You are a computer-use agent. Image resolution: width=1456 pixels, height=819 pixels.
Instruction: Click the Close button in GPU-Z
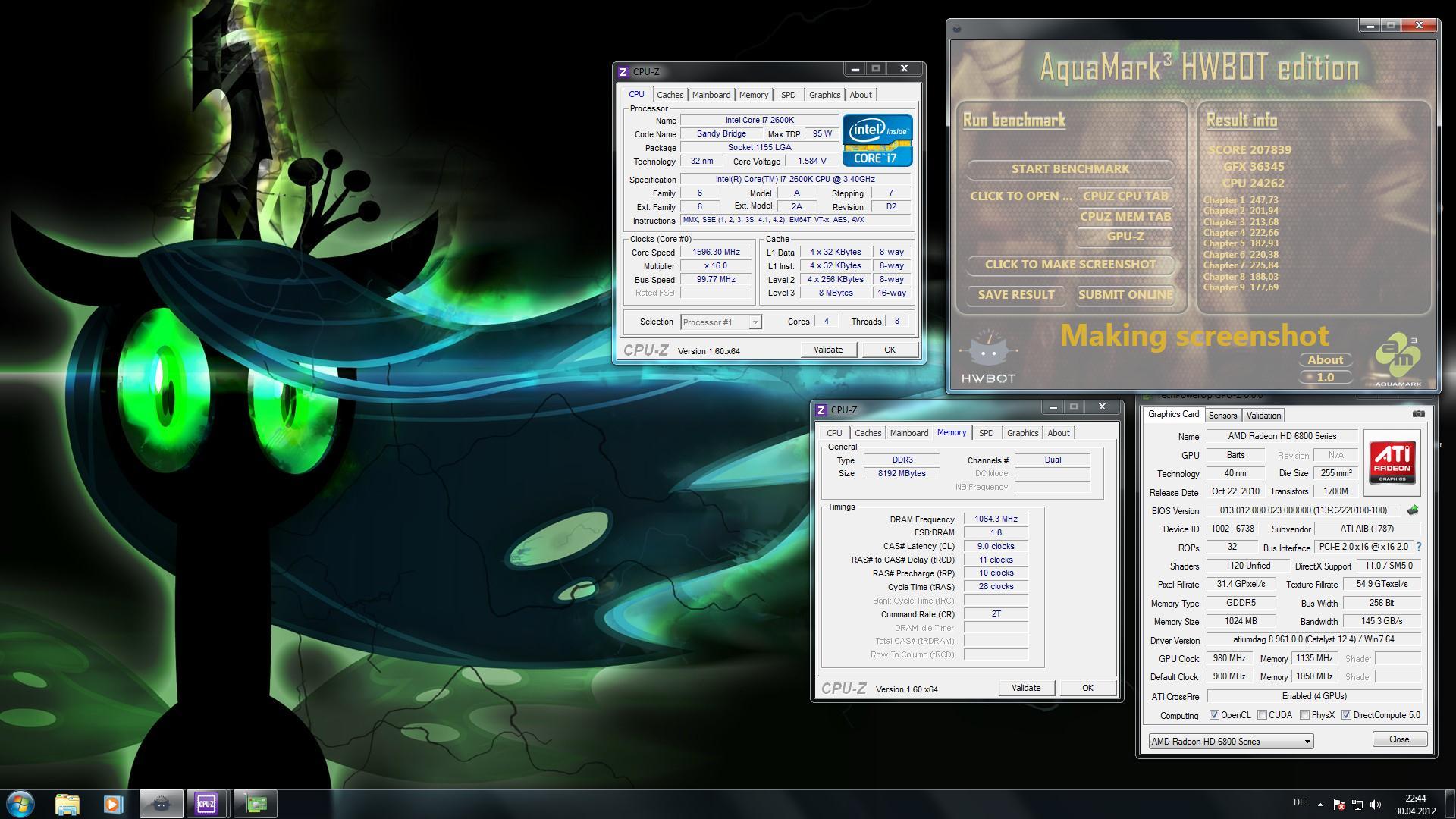point(1399,739)
